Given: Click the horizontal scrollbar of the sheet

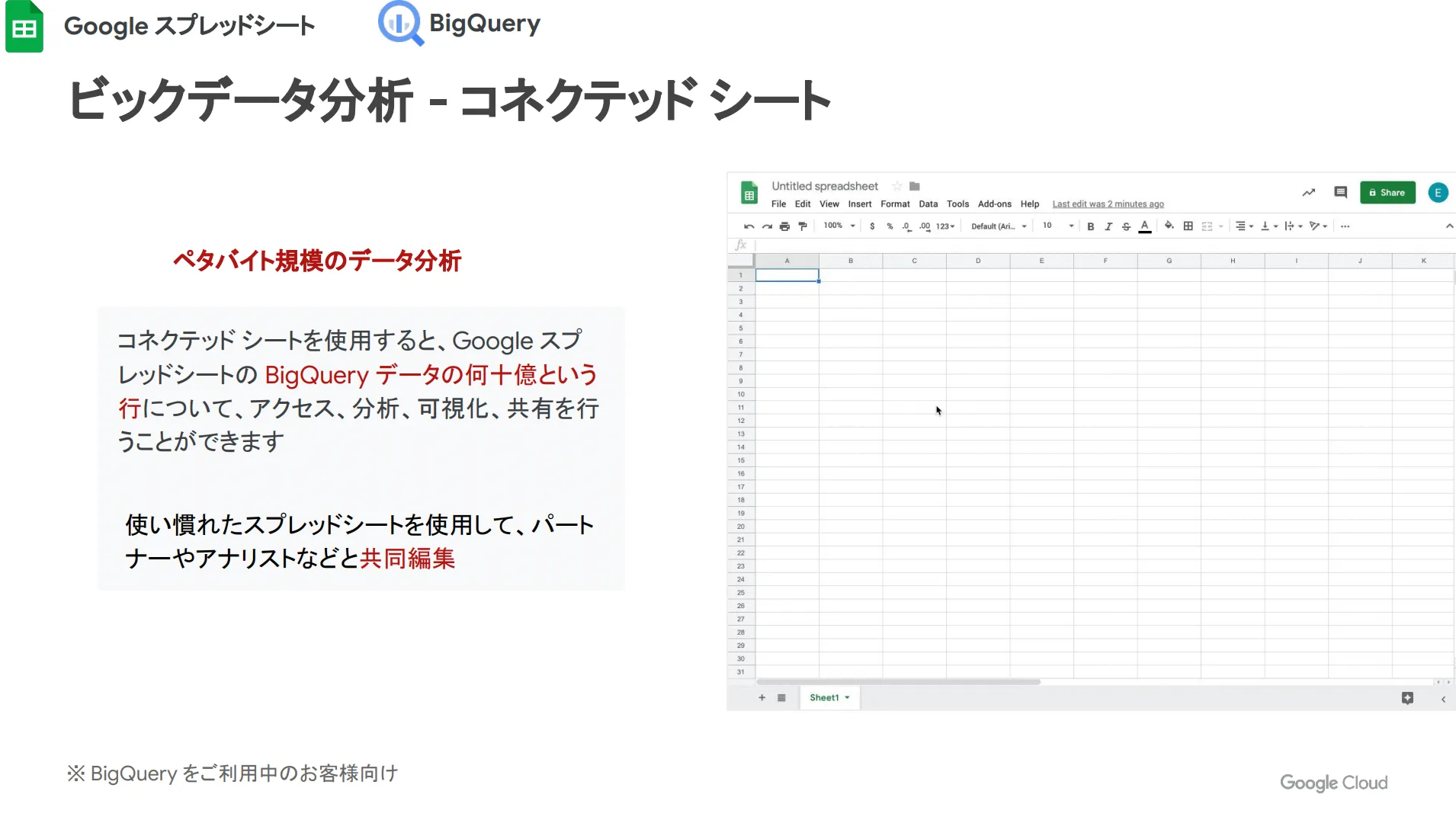Looking at the screenshot, I should click(898, 681).
